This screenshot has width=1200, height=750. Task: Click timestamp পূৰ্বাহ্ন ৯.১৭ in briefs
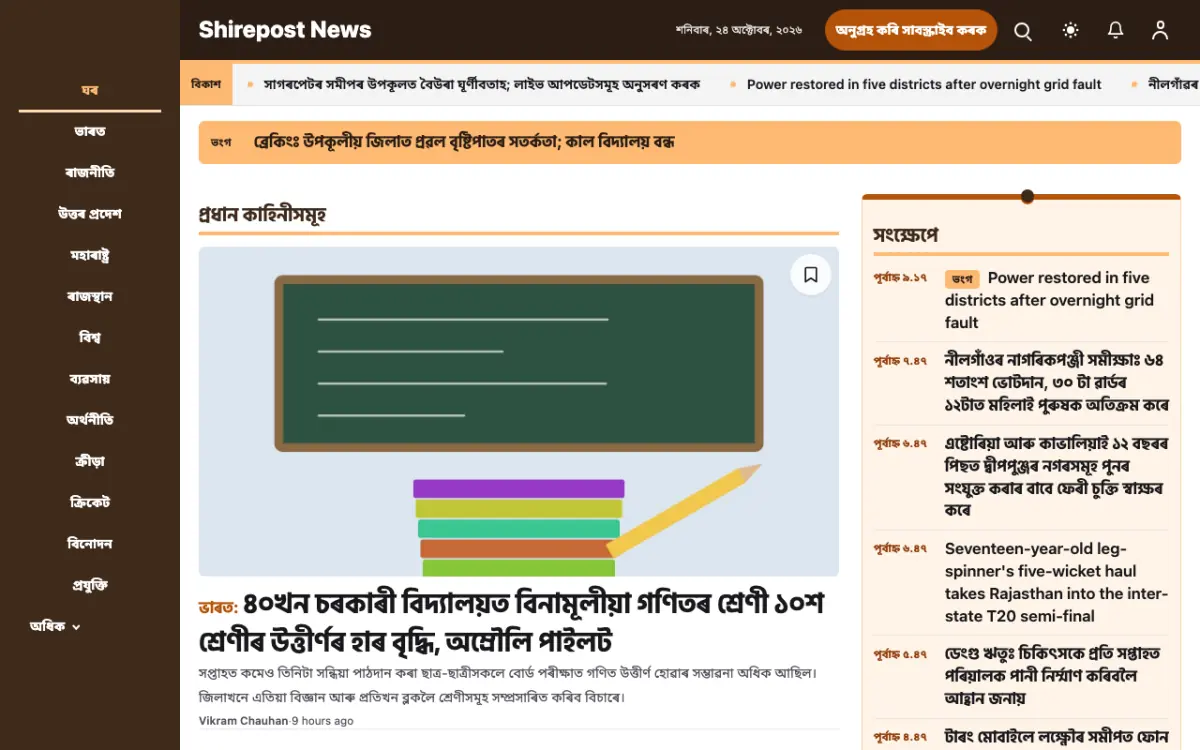(900, 277)
